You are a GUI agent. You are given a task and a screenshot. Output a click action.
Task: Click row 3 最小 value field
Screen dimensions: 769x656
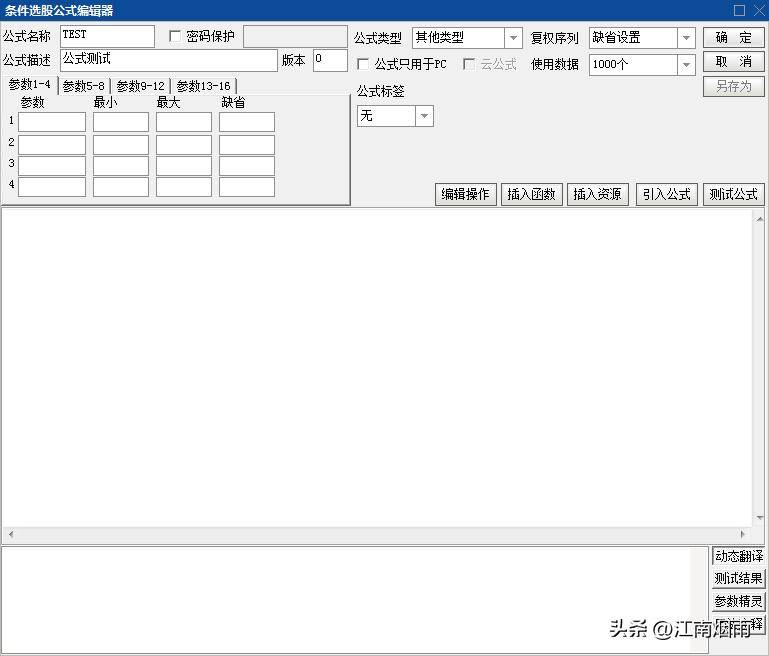tap(121, 166)
